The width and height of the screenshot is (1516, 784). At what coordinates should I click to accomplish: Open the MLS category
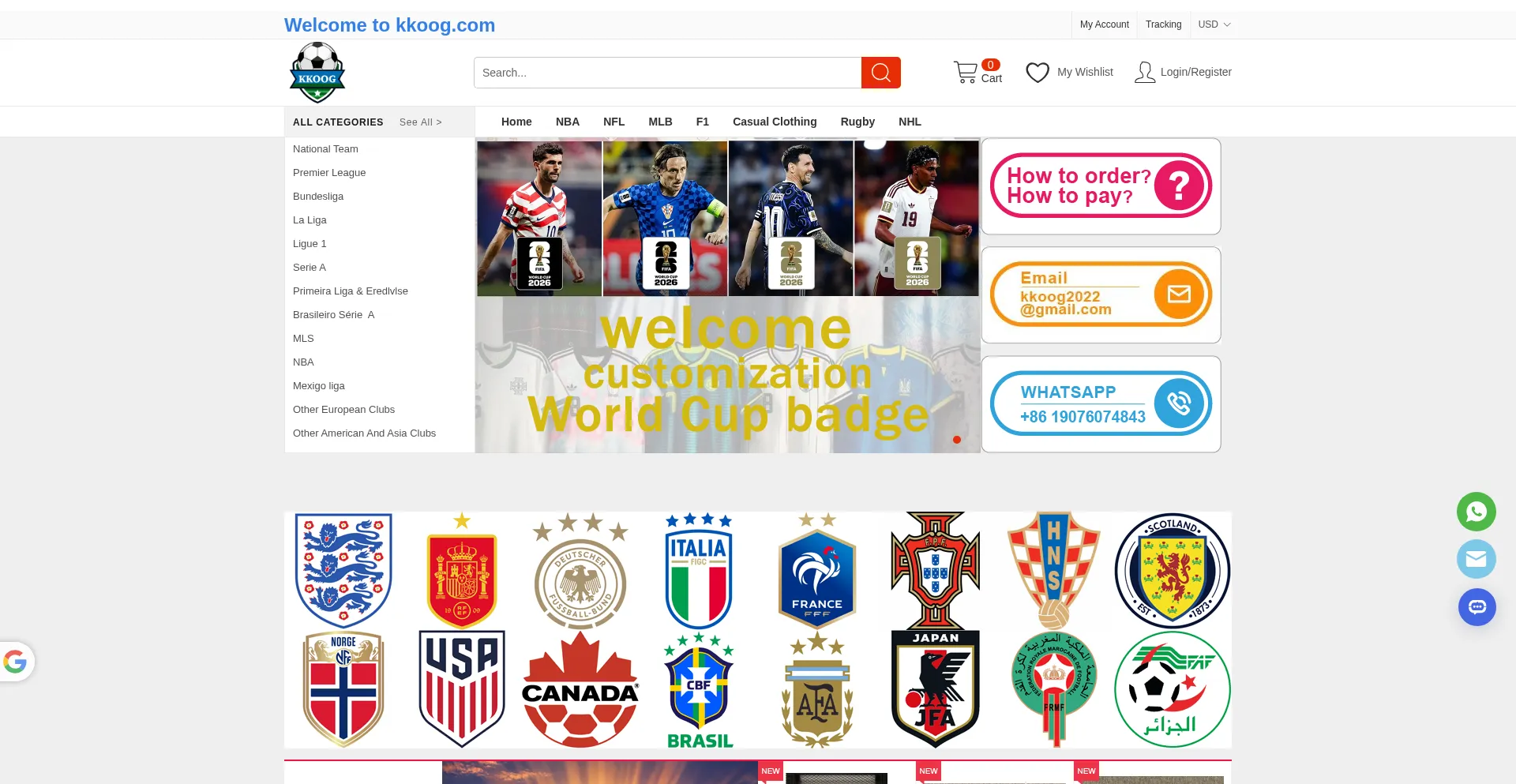click(303, 339)
